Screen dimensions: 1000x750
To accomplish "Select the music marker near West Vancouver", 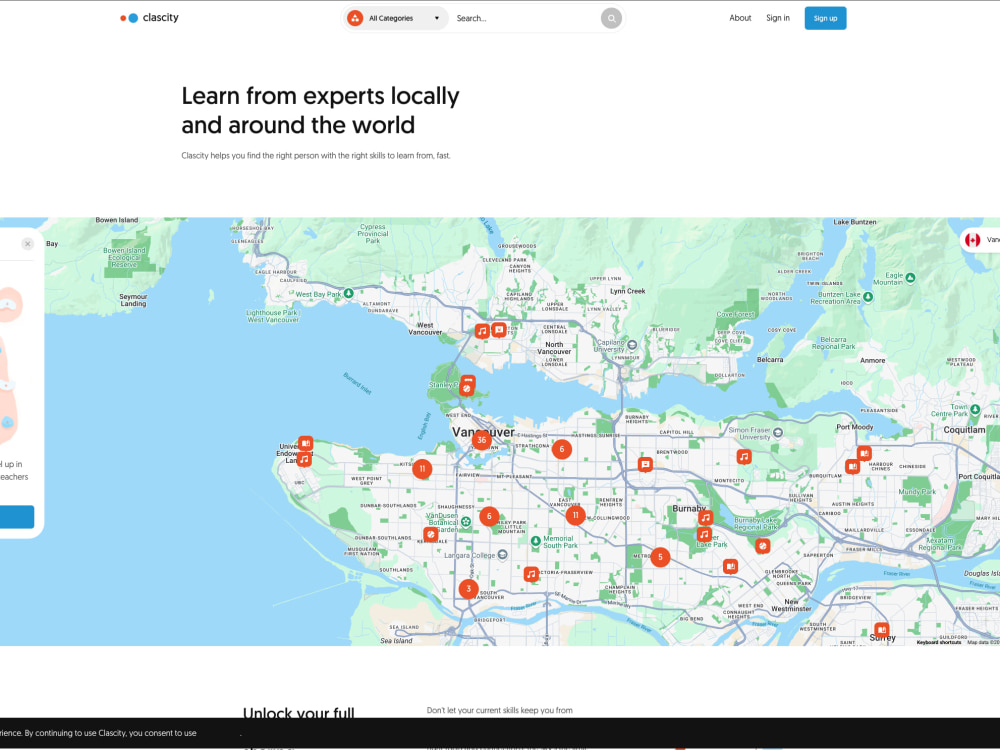I will (x=482, y=331).
